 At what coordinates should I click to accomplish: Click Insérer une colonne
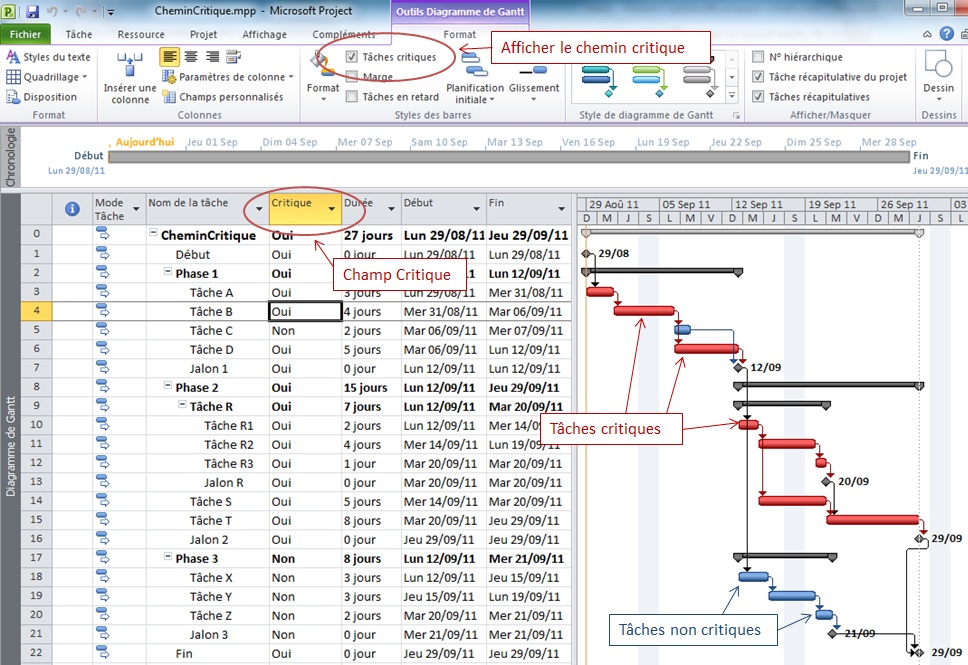pyautogui.click(x=130, y=78)
